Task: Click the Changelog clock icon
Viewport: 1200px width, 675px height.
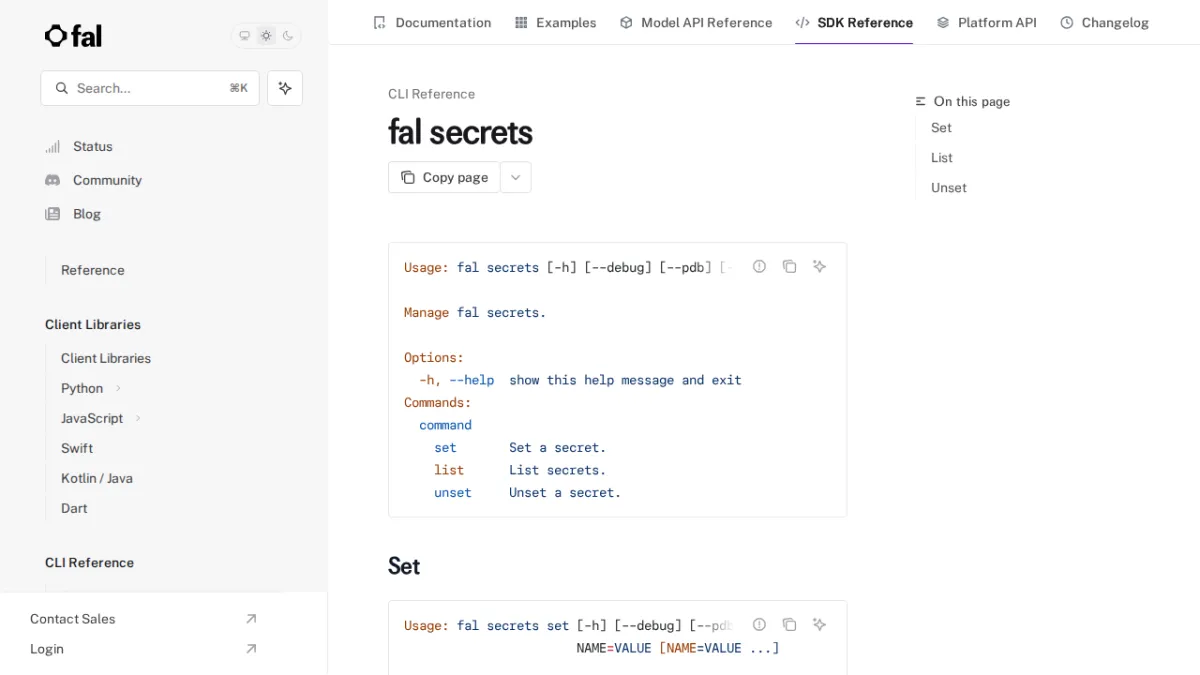Action: [1067, 22]
